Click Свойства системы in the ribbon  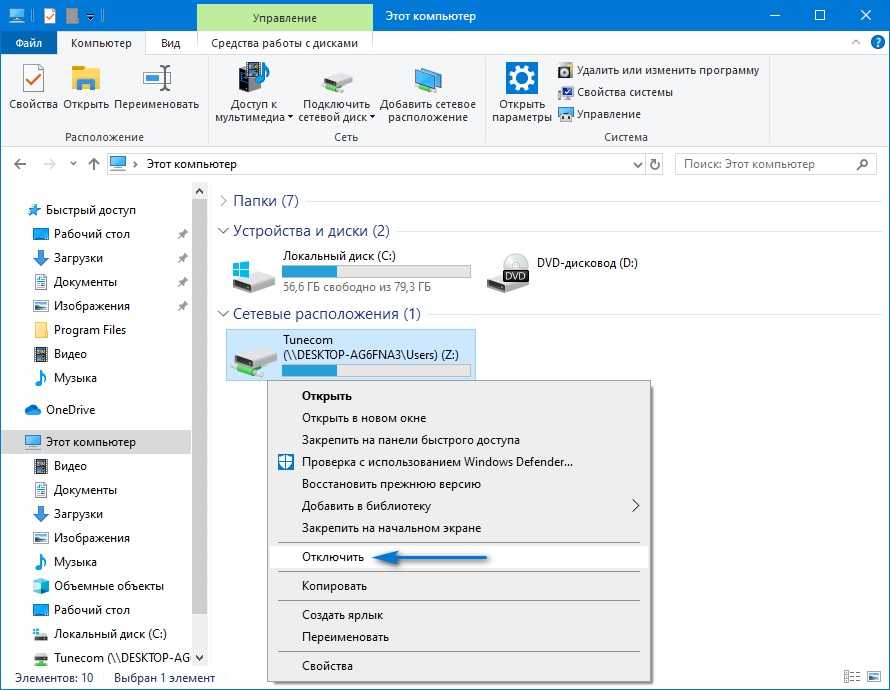(x=624, y=92)
